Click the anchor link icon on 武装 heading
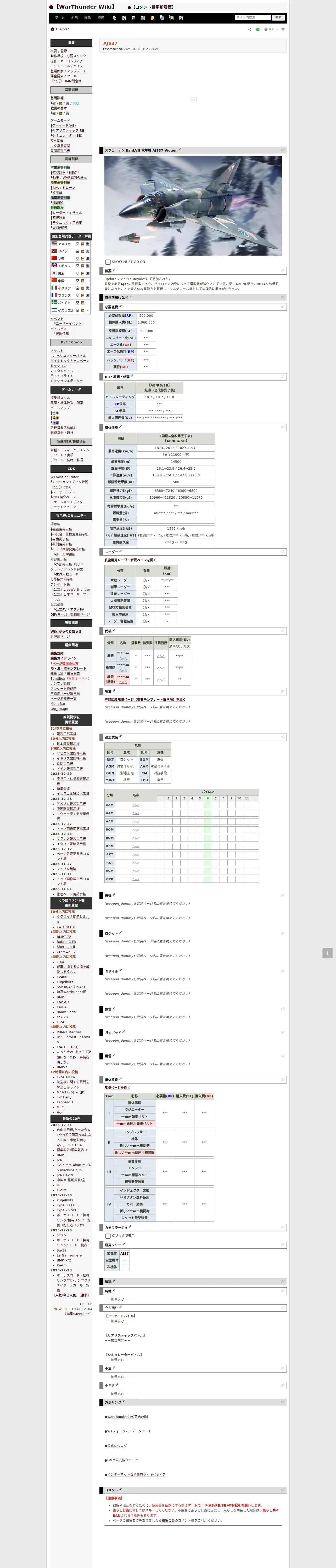 pos(282,631)
